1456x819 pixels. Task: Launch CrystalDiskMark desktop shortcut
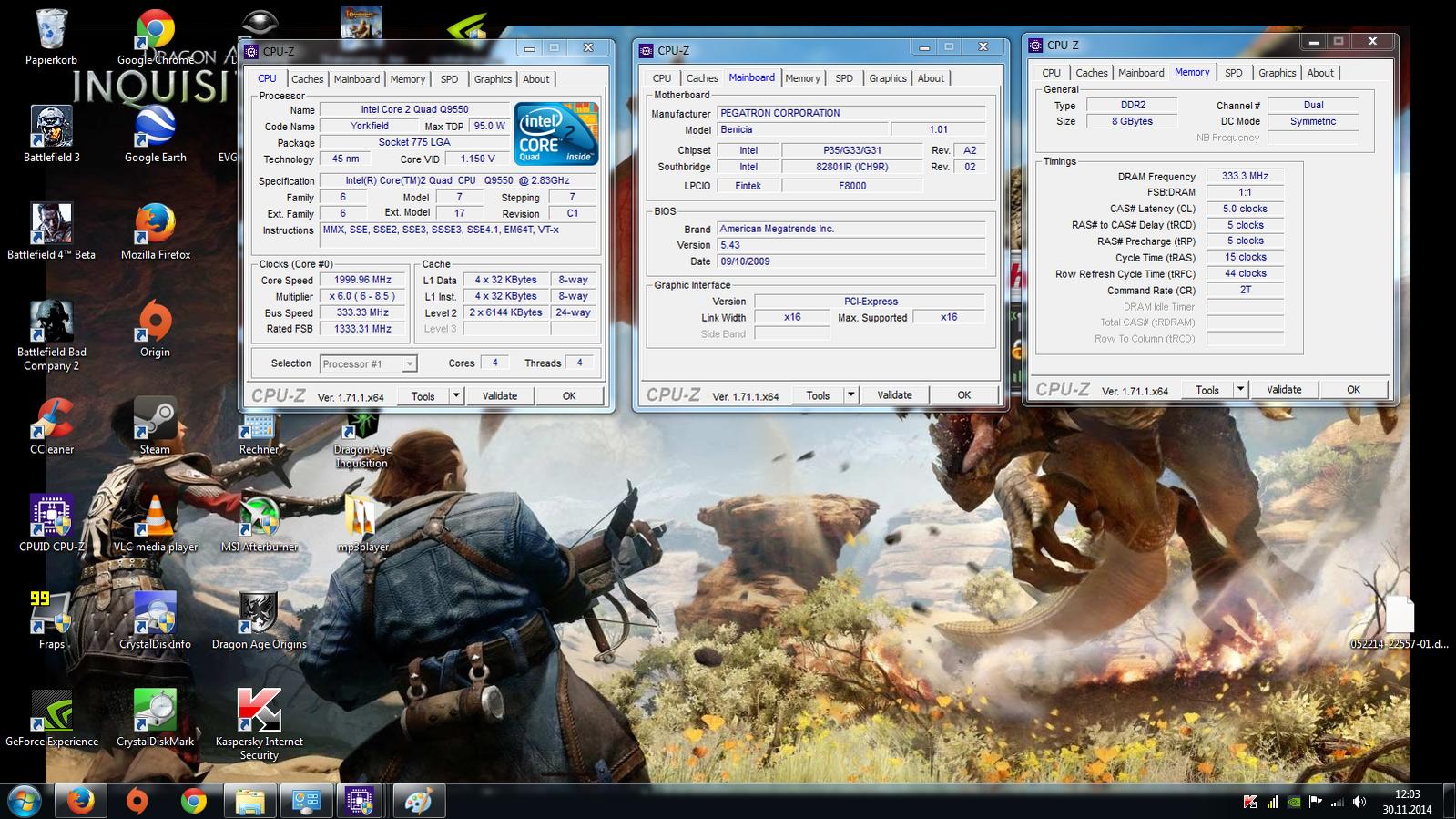click(155, 720)
